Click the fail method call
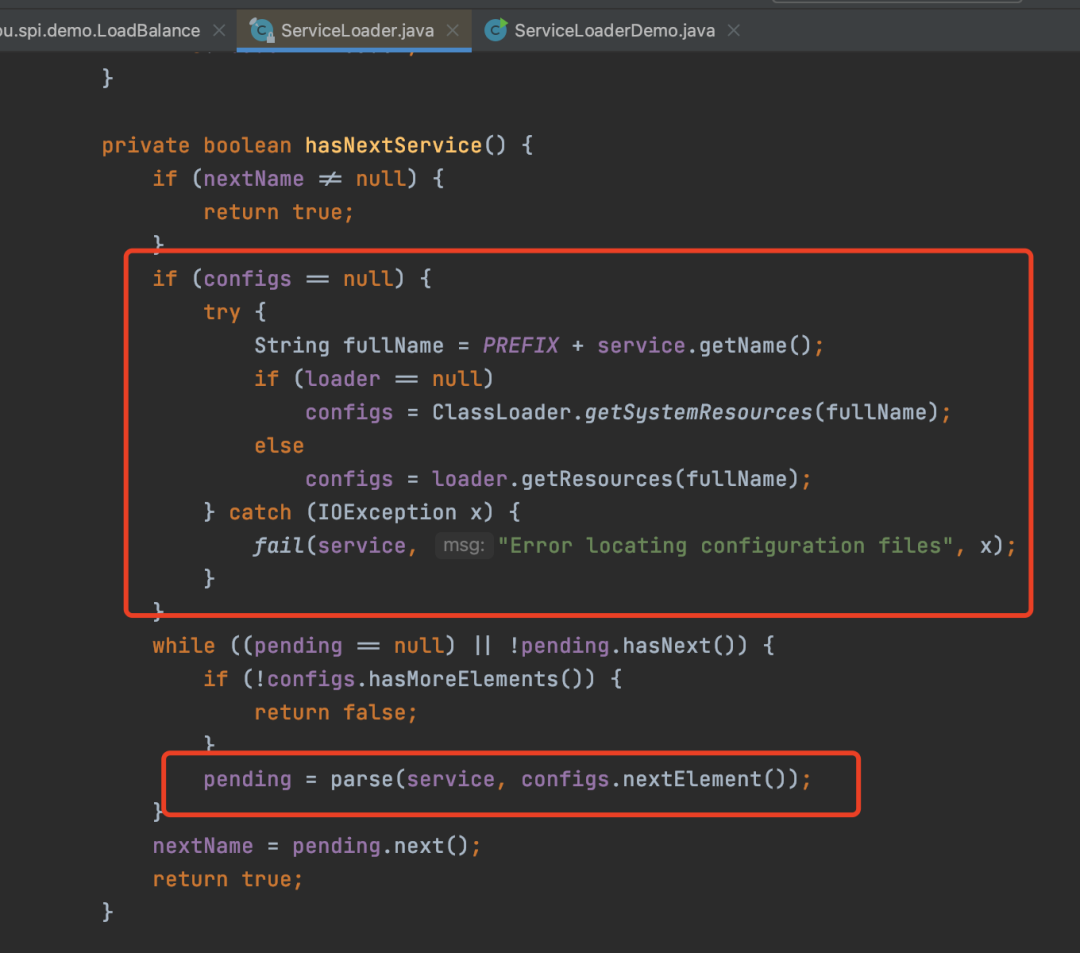1080x953 pixels. click(279, 545)
